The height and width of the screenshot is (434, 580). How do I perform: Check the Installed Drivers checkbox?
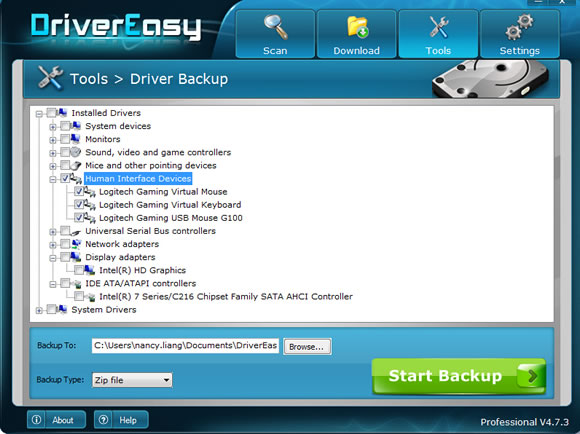(x=51, y=112)
